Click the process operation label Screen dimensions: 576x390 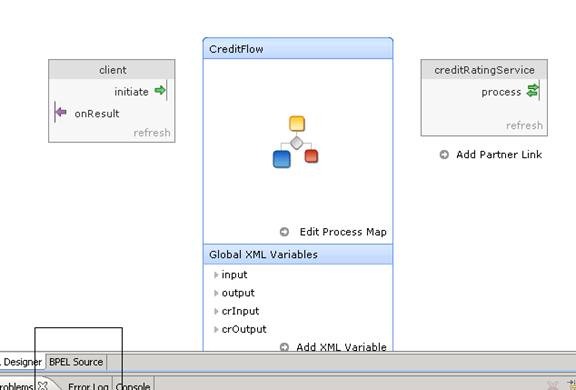[x=501, y=92]
